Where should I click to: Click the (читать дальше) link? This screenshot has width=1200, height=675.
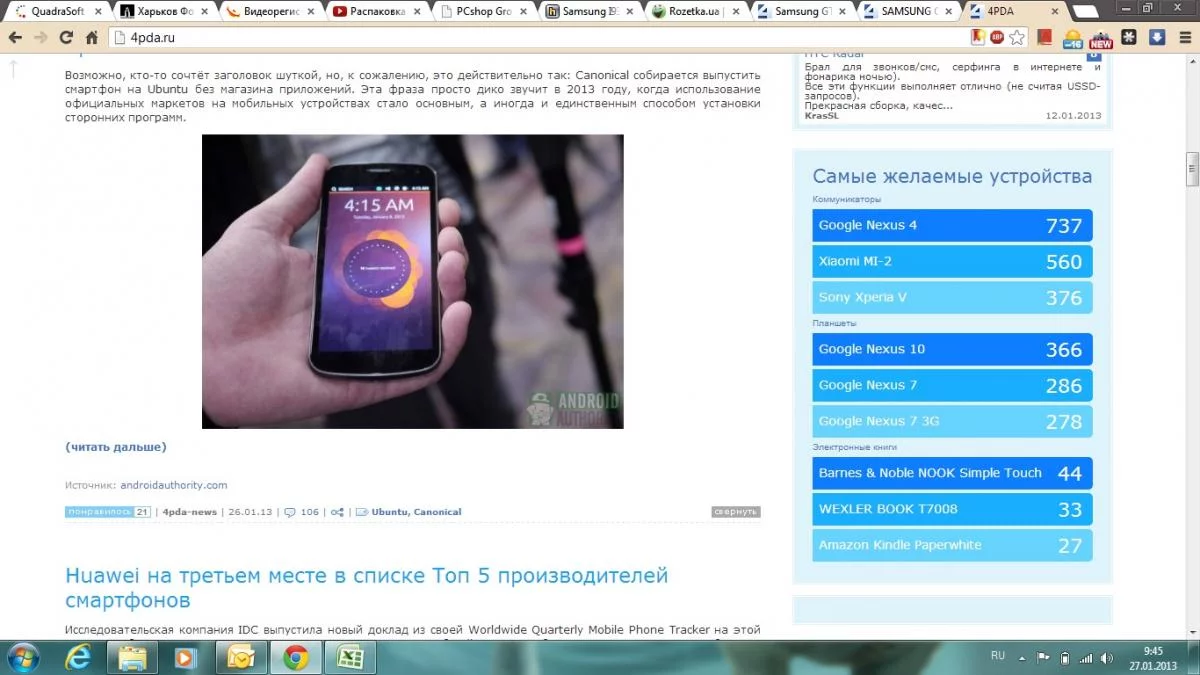[116, 447]
